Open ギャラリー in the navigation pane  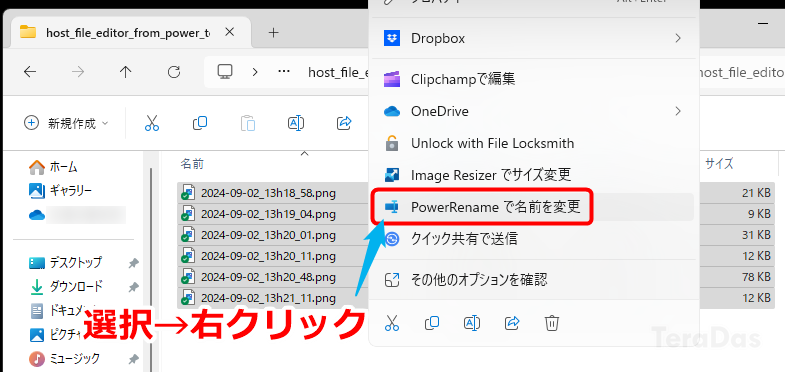pos(61,191)
